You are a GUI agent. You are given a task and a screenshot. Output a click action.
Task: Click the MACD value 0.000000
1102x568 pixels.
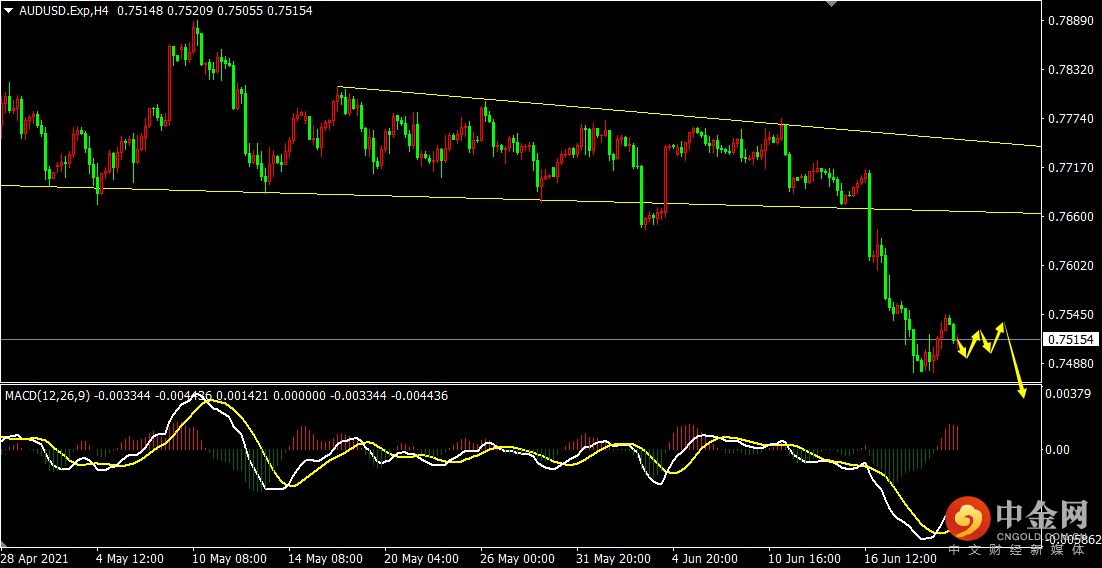(299, 396)
